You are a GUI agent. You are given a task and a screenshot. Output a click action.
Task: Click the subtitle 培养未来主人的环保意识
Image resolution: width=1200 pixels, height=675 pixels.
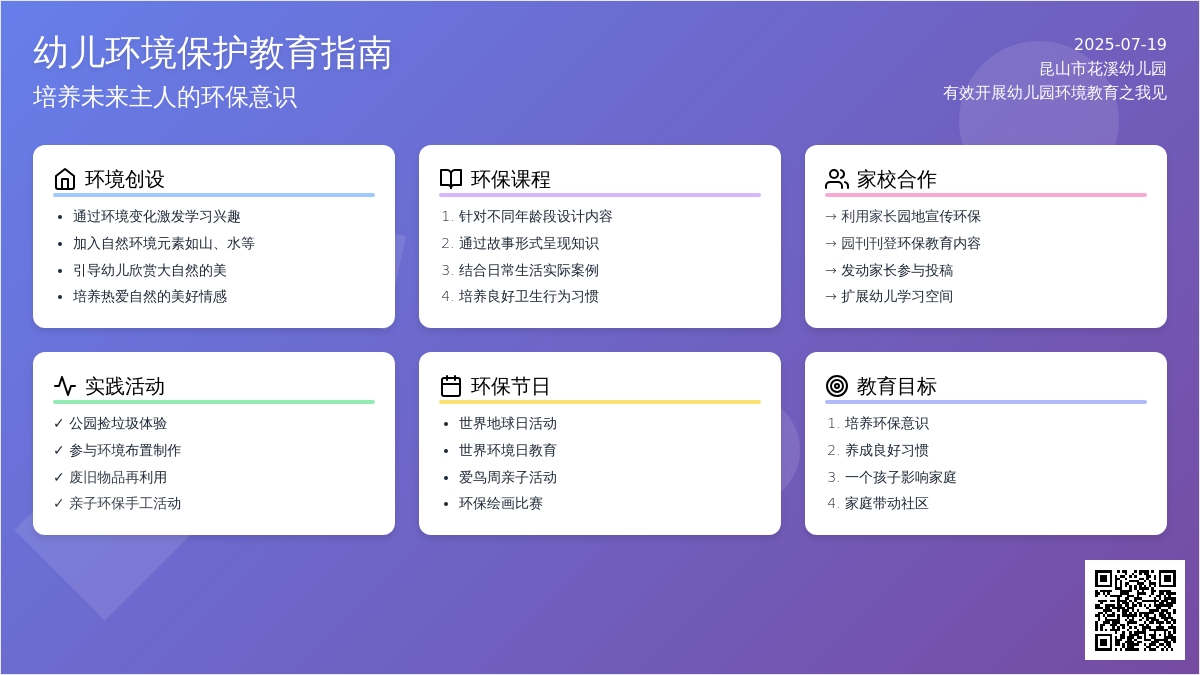(165, 97)
